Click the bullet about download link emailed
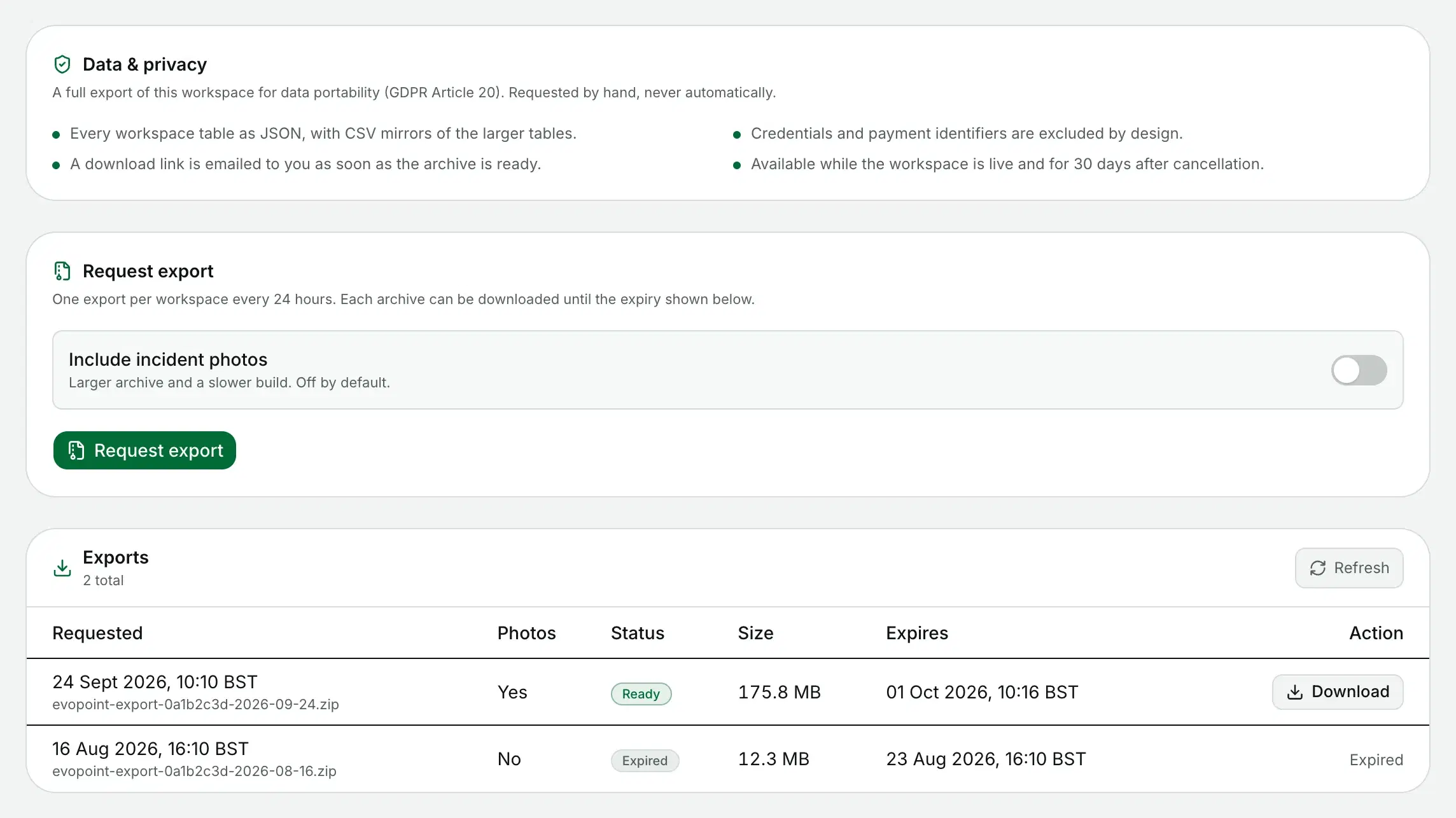The image size is (1456, 818). click(305, 164)
